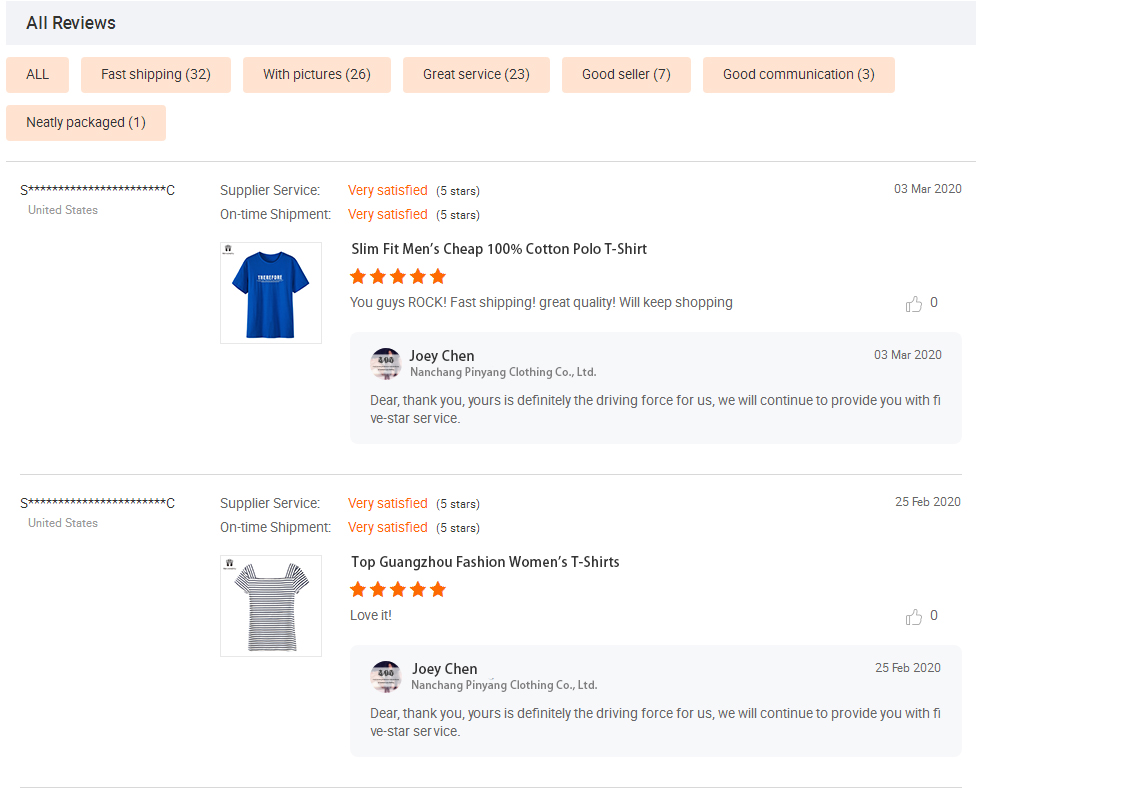Click thumbs-up icon on the "Love it!" review
Image resolution: width=1125 pixels, height=789 pixels.
pyautogui.click(x=913, y=617)
